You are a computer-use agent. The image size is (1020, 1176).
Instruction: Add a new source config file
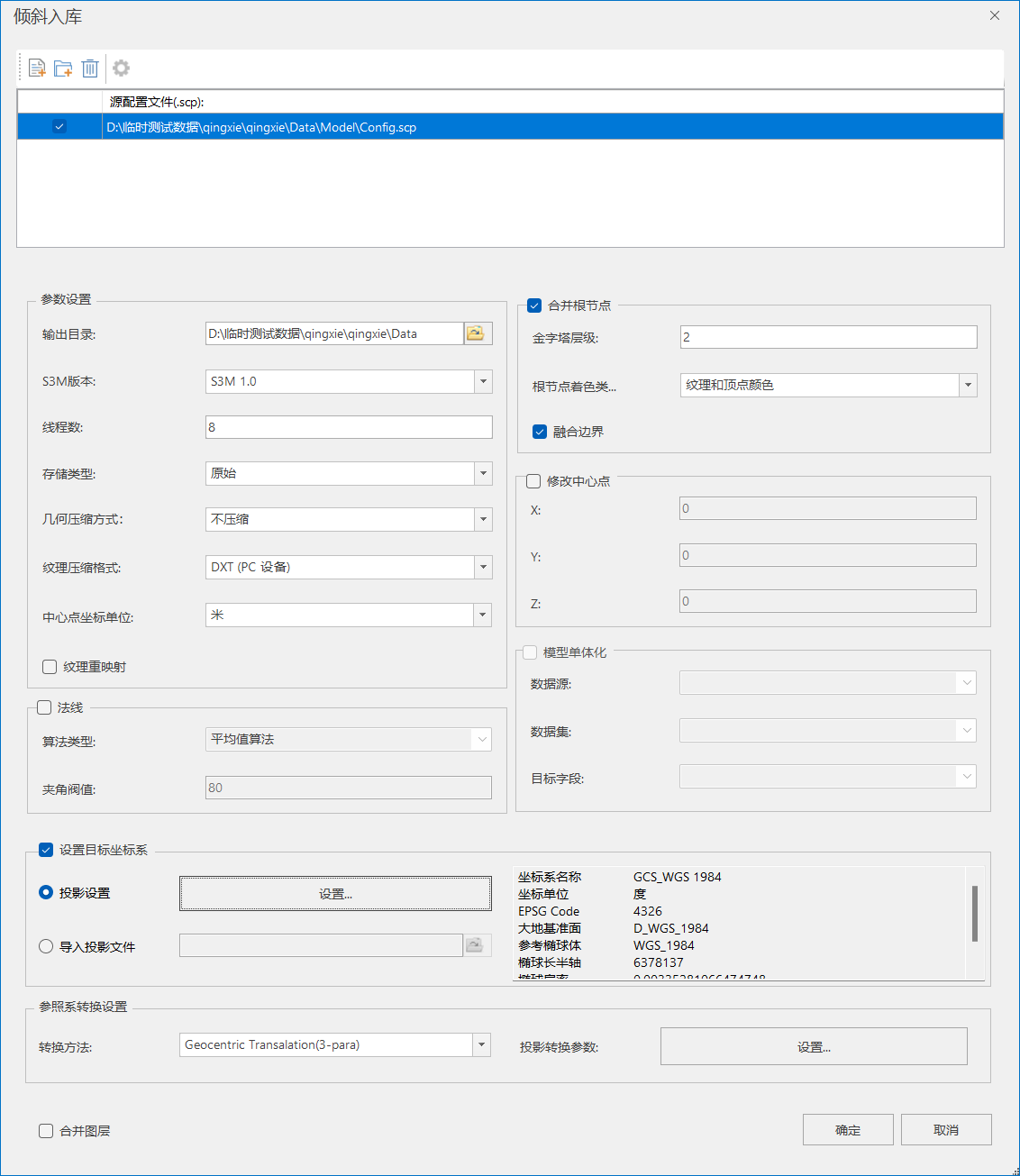point(36,68)
